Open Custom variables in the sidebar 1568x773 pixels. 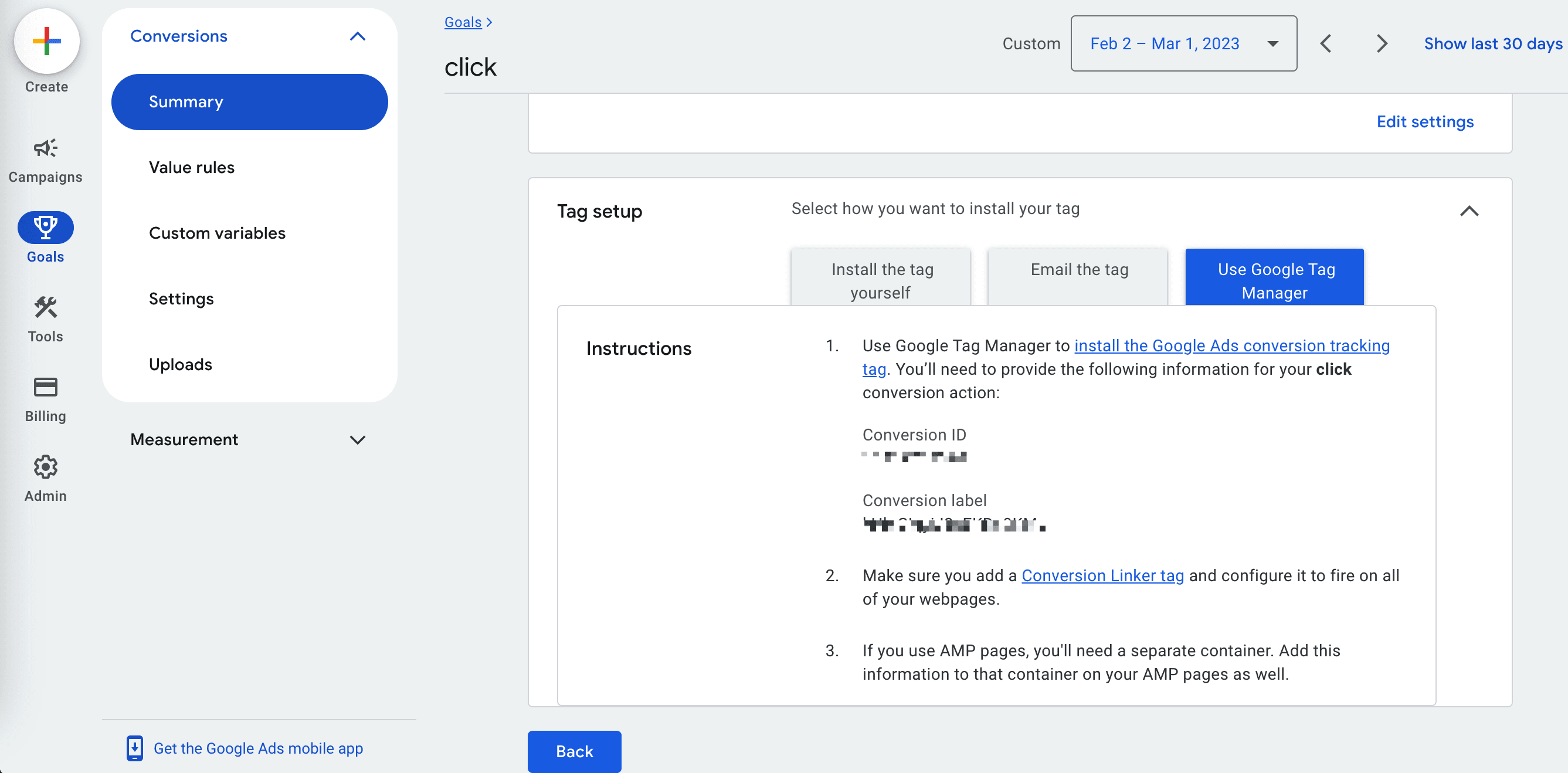pos(218,233)
